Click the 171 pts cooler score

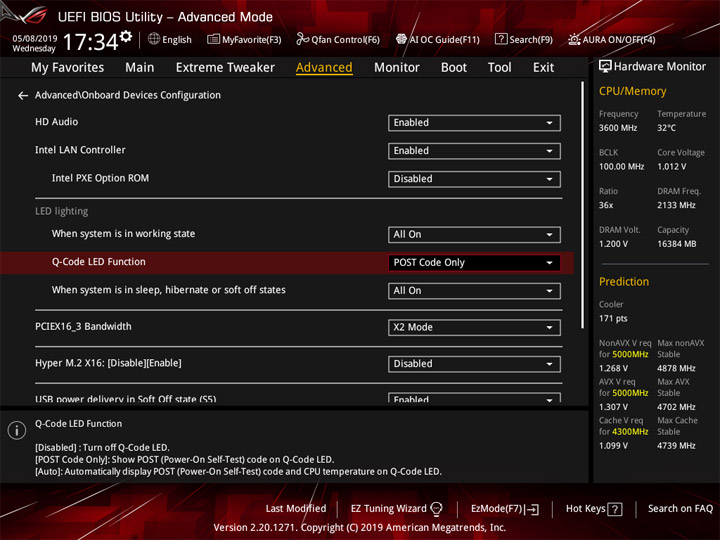tap(613, 319)
